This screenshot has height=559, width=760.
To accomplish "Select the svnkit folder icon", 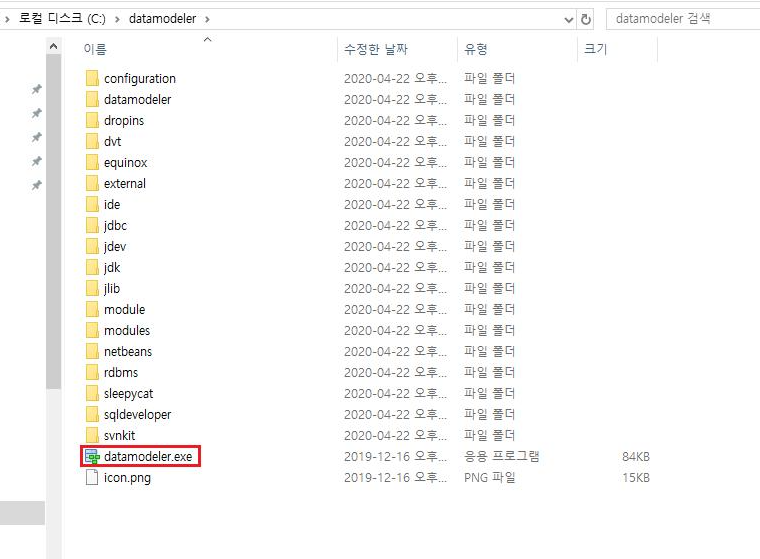I will coord(92,435).
